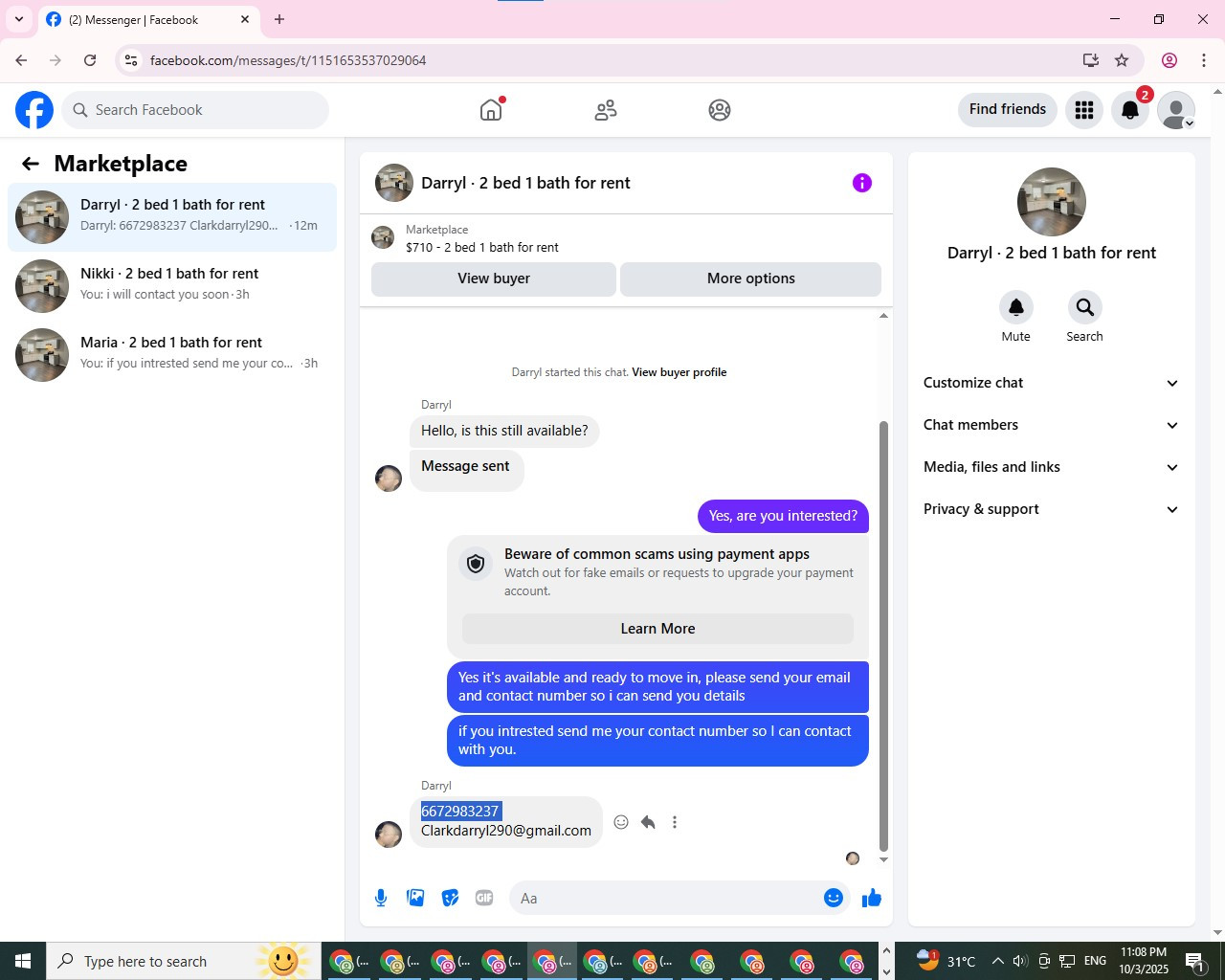The height and width of the screenshot is (980, 1225).
Task: Select the Nikki 2 bed 1 bath conversation
Action: pos(172,286)
